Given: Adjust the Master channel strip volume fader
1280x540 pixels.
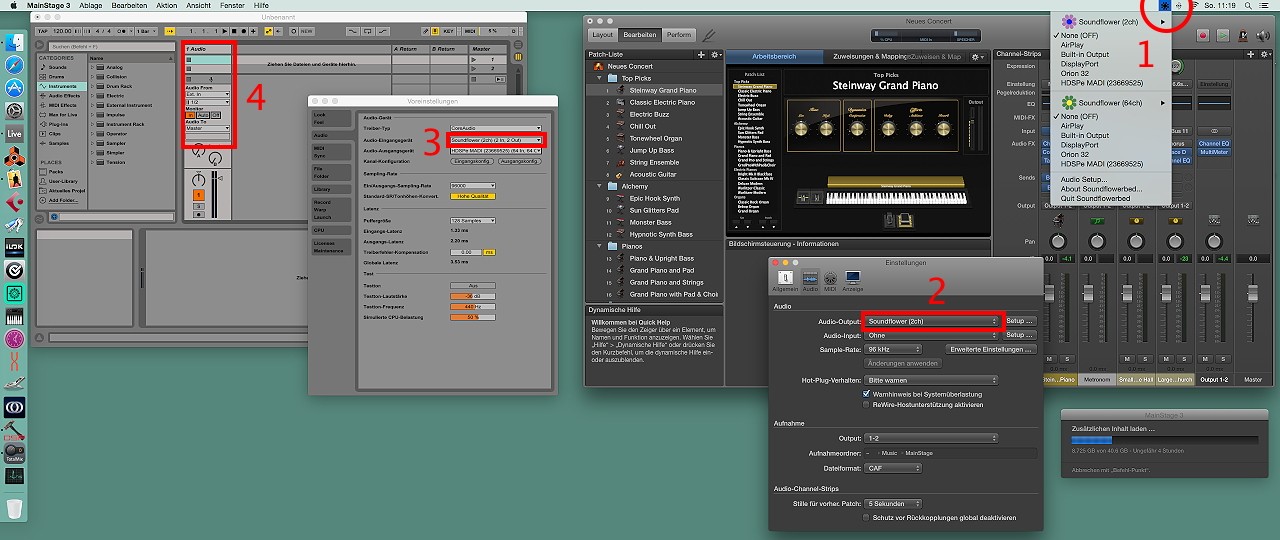Looking at the screenshot, I should [x=1252, y=295].
